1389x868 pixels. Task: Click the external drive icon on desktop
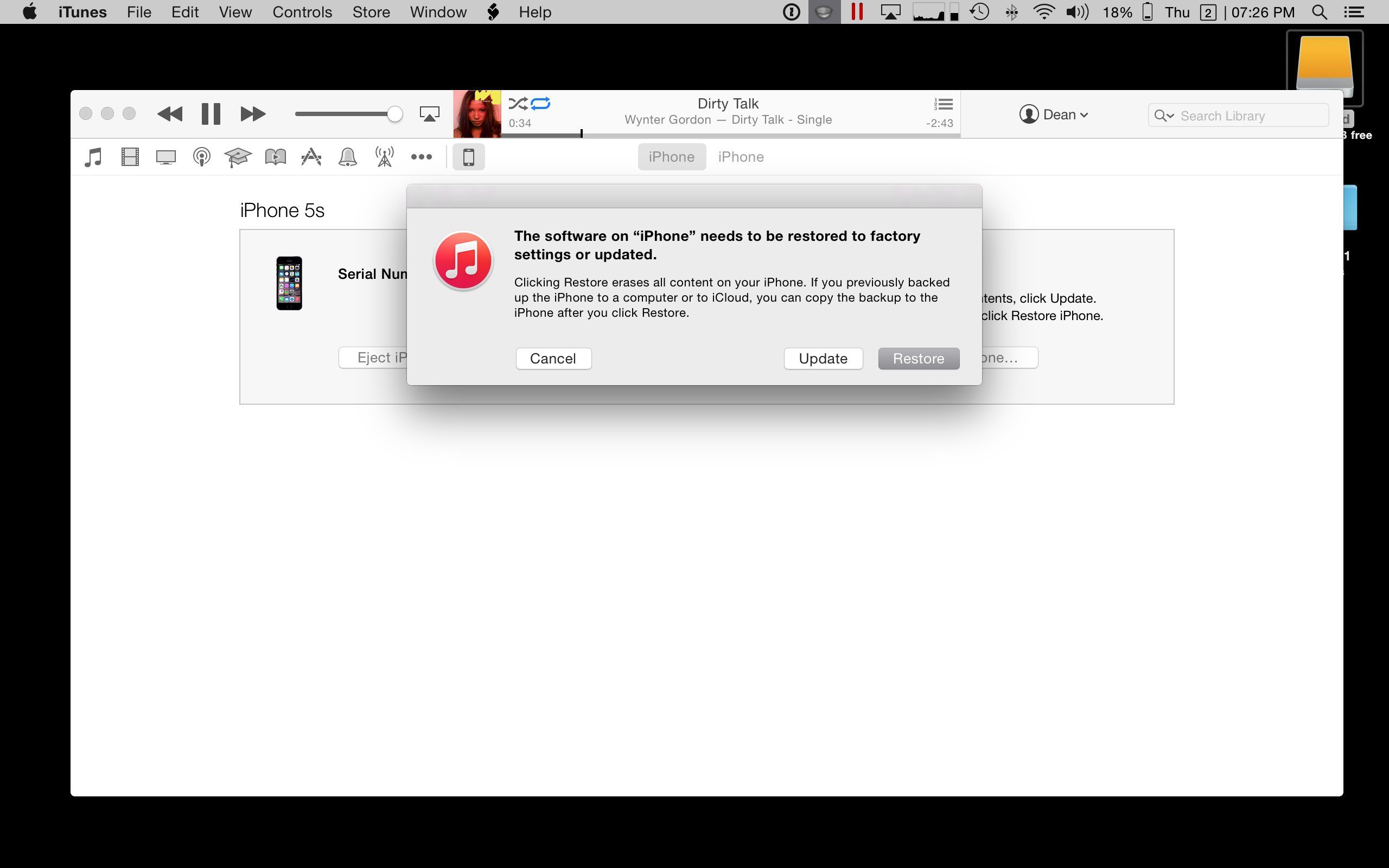pyautogui.click(x=1324, y=68)
